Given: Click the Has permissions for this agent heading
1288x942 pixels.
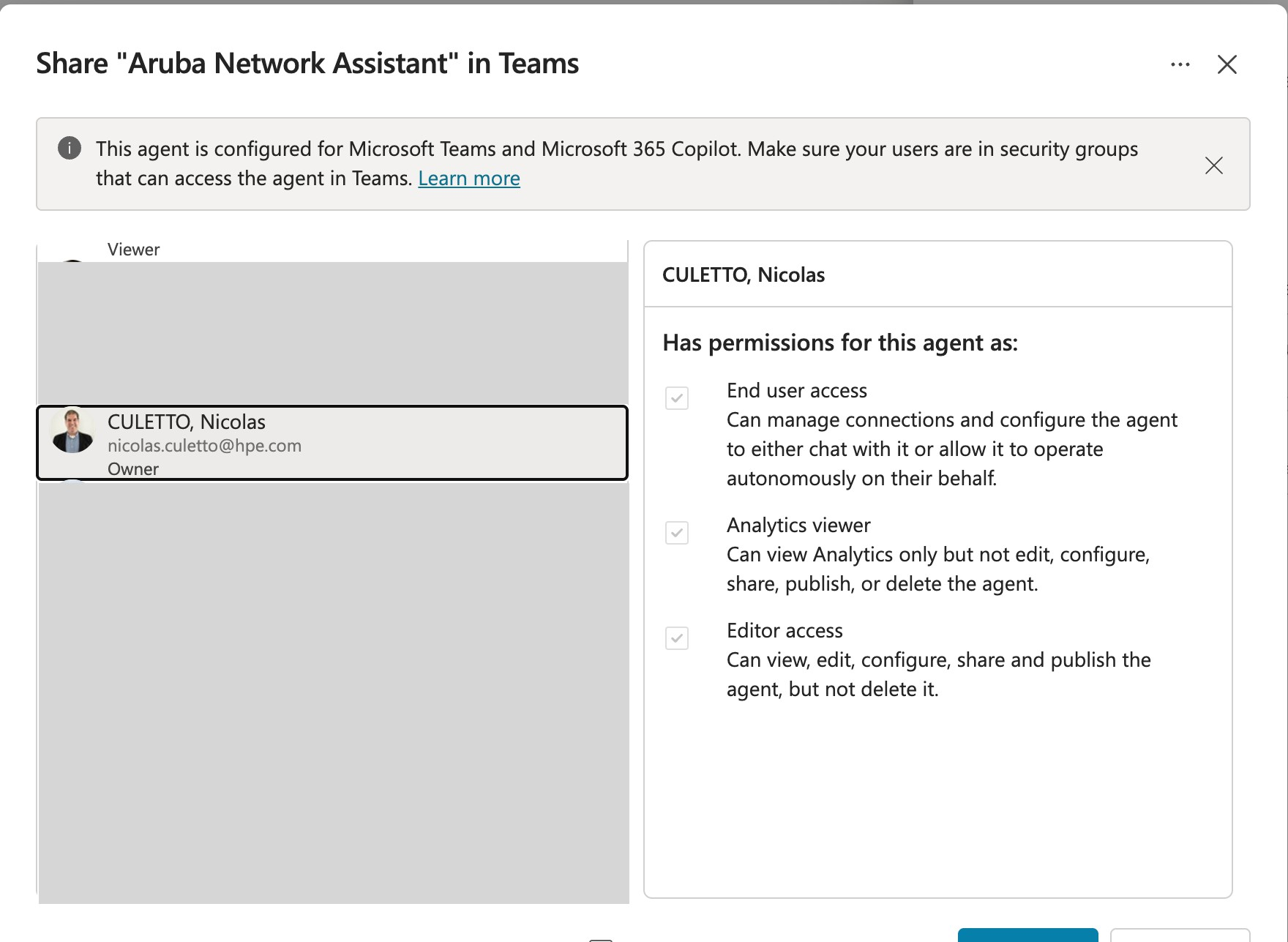Looking at the screenshot, I should pyautogui.click(x=840, y=343).
